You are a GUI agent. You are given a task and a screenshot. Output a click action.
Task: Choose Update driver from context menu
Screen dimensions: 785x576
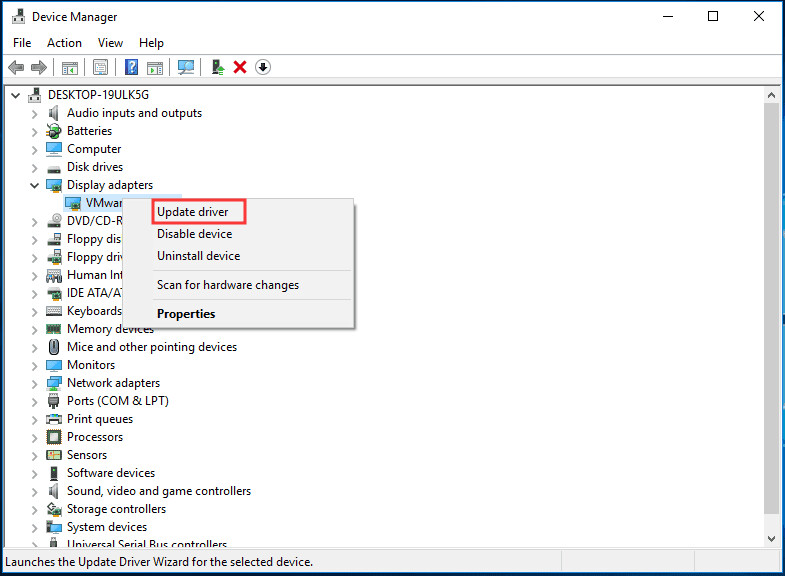point(193,212)
